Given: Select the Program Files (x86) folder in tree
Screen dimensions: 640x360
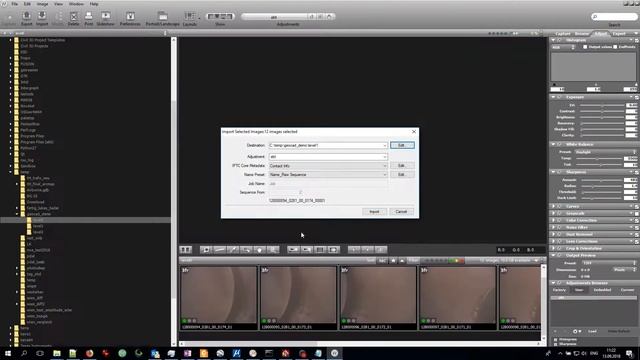Looking at the screenshot, I should tap(37, 142).
